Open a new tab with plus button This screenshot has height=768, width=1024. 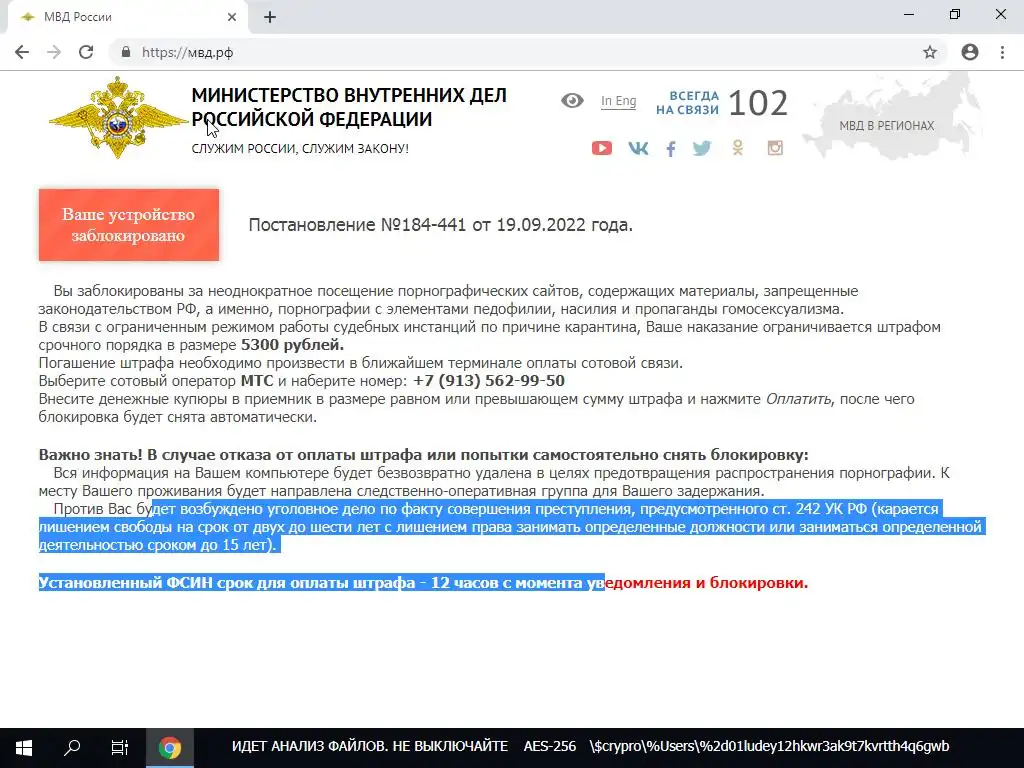click(x=270, y=18)
